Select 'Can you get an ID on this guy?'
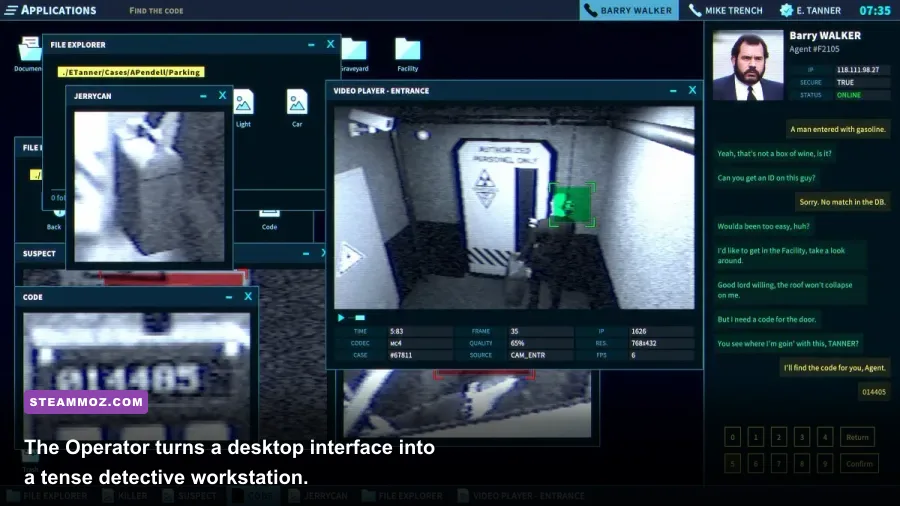The height and width of the screenshot is (506, 900). point(766,178)
